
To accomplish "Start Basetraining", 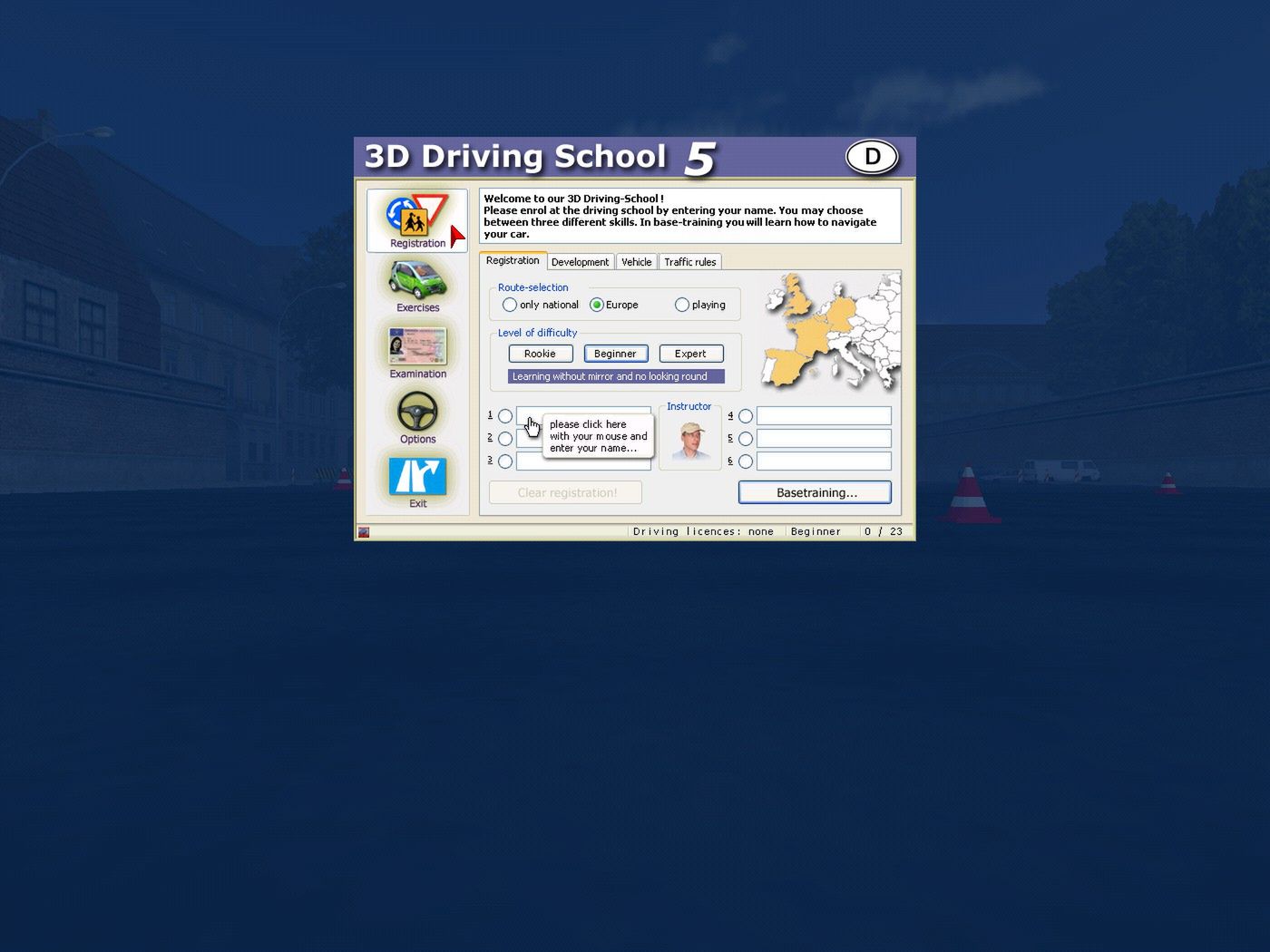I will click(x=815, y=492).
